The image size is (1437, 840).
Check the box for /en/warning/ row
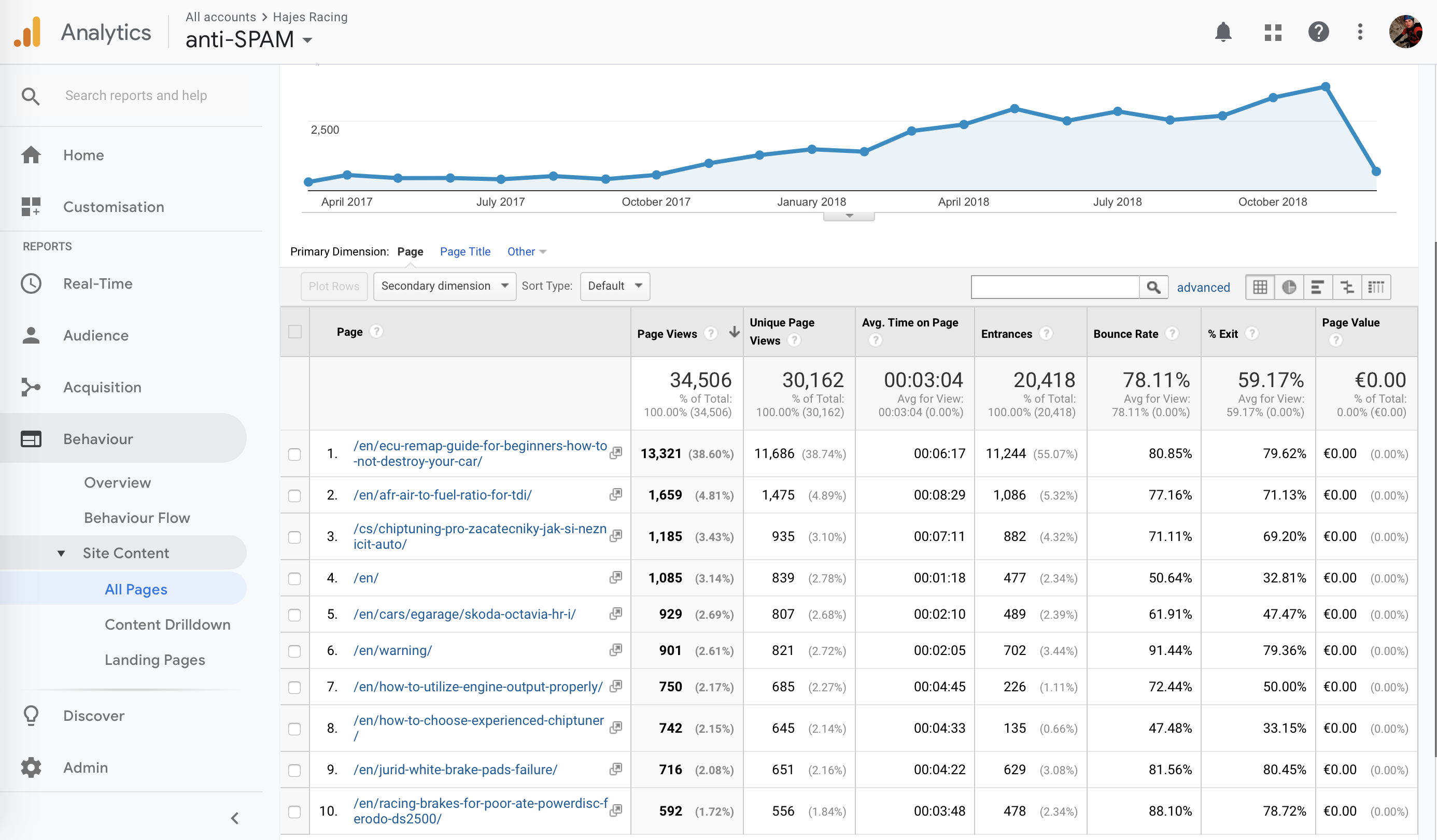pos(294,651)
